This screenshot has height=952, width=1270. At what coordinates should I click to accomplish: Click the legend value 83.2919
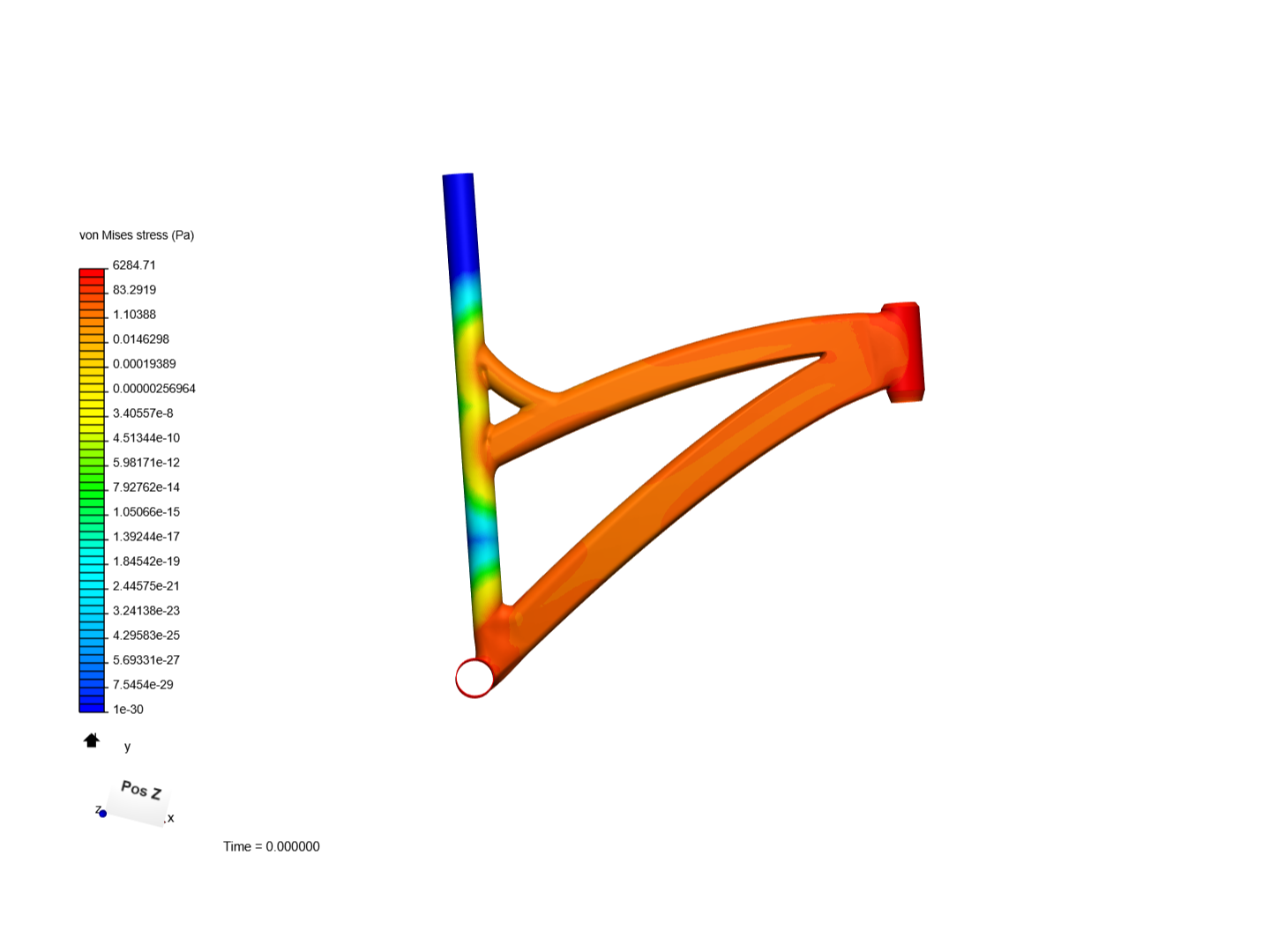[134, 290]
